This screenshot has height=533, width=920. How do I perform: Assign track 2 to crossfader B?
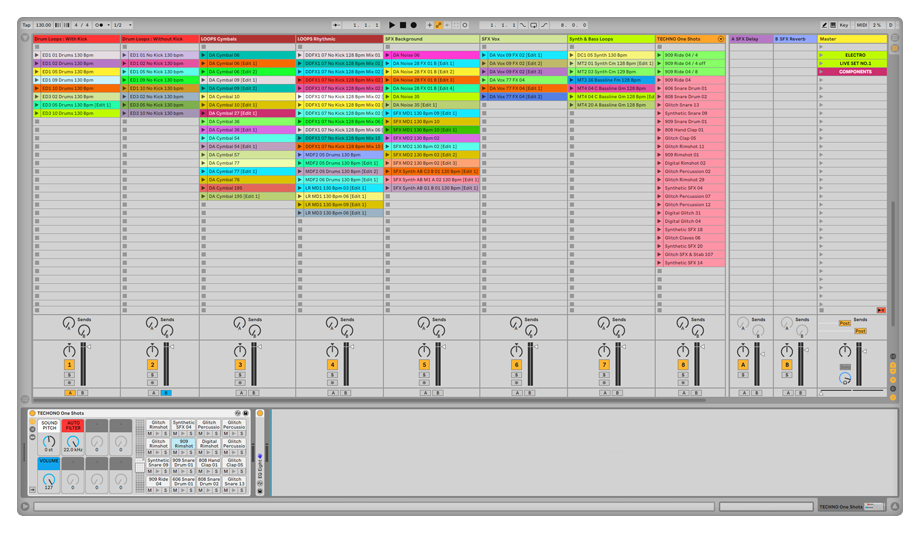click(166, 393)
